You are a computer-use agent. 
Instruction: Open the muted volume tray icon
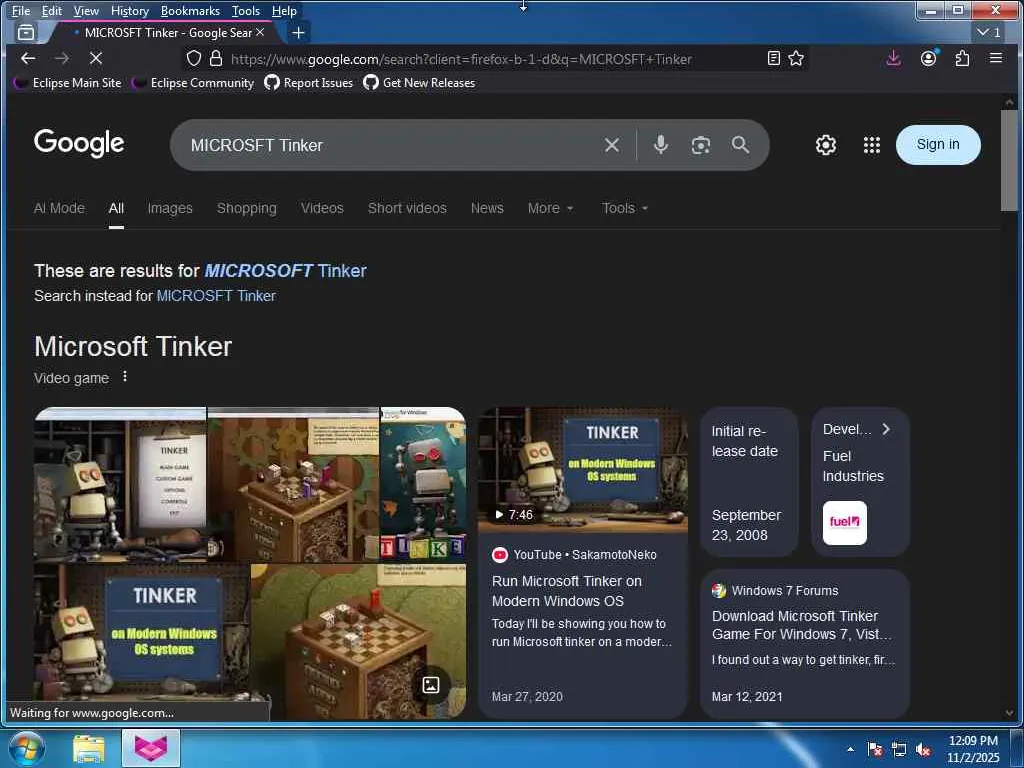[x=923, y=750]
